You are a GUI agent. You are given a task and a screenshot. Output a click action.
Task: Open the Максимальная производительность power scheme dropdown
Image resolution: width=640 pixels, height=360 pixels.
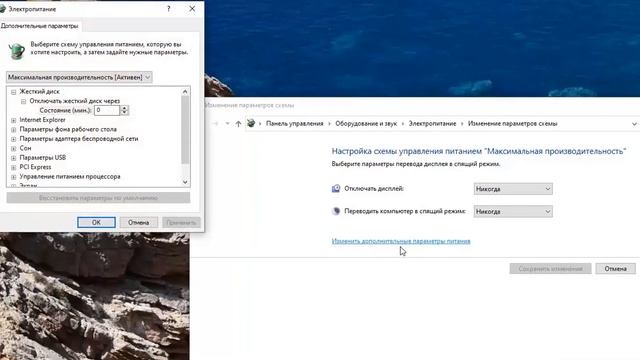[x=79, y=77]
